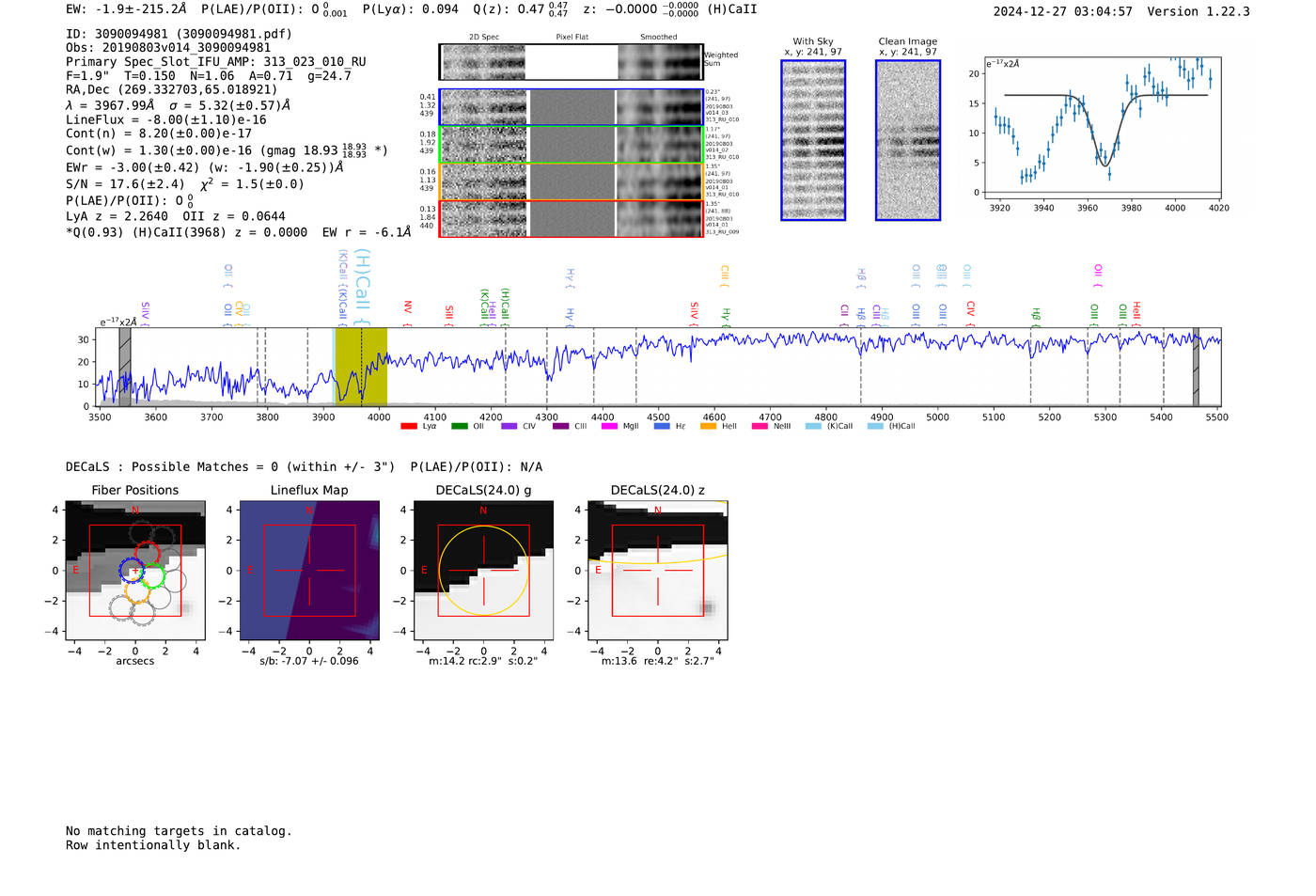Open the DECaLS(24.0) z image
Viewport: 1316px width, 896px height.
coord(658,571)
